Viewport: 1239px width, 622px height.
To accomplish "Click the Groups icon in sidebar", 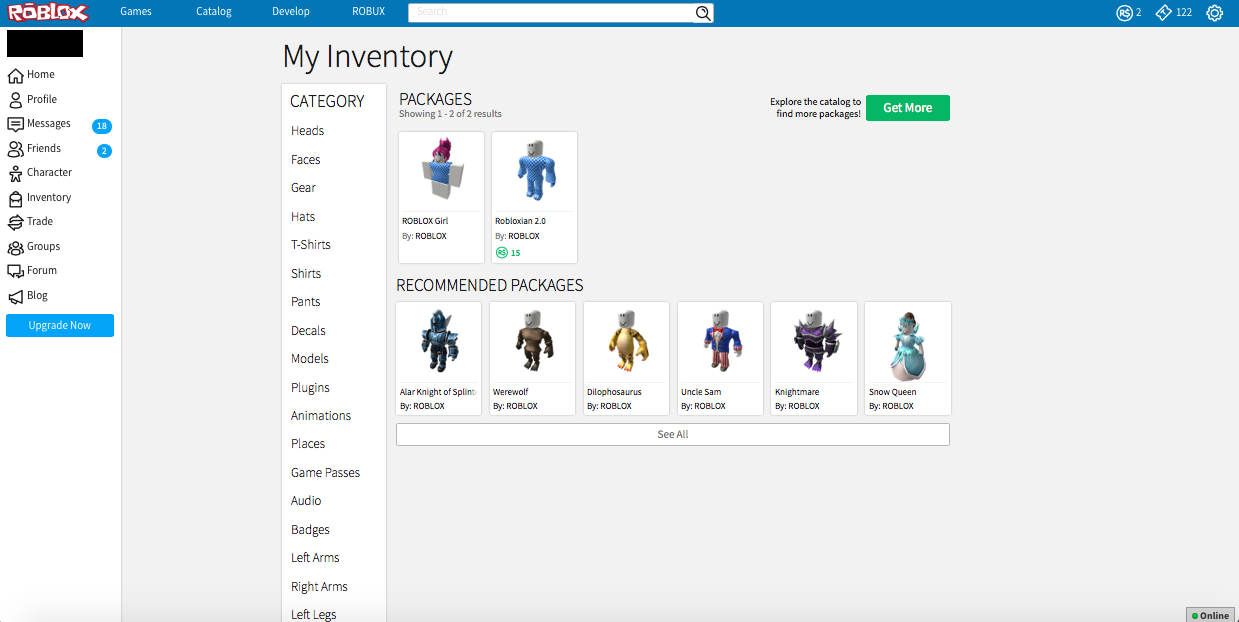I will [x=15, y=247].
